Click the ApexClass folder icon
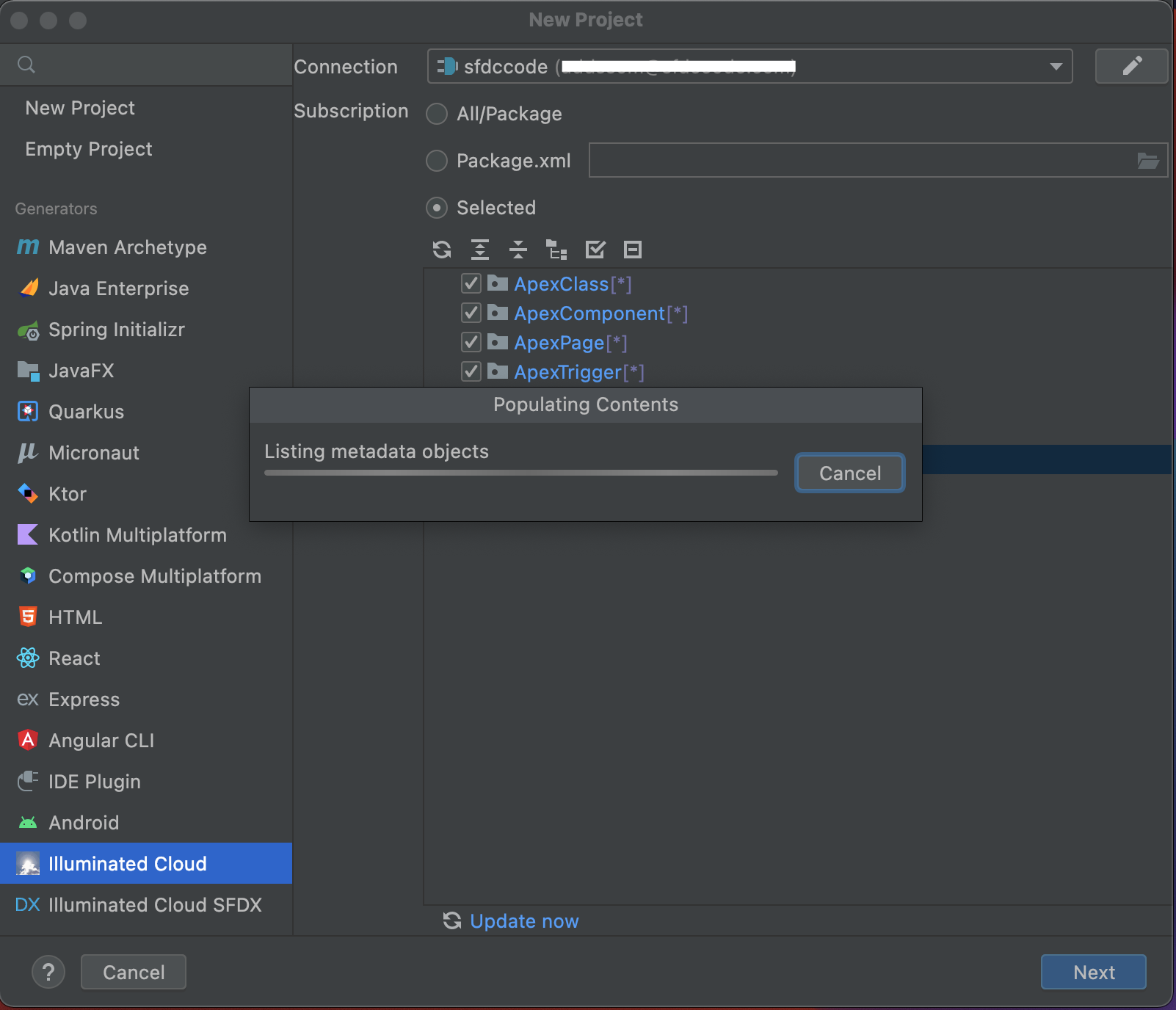The image size is (1176, 1010). click(x=498, y=283)
